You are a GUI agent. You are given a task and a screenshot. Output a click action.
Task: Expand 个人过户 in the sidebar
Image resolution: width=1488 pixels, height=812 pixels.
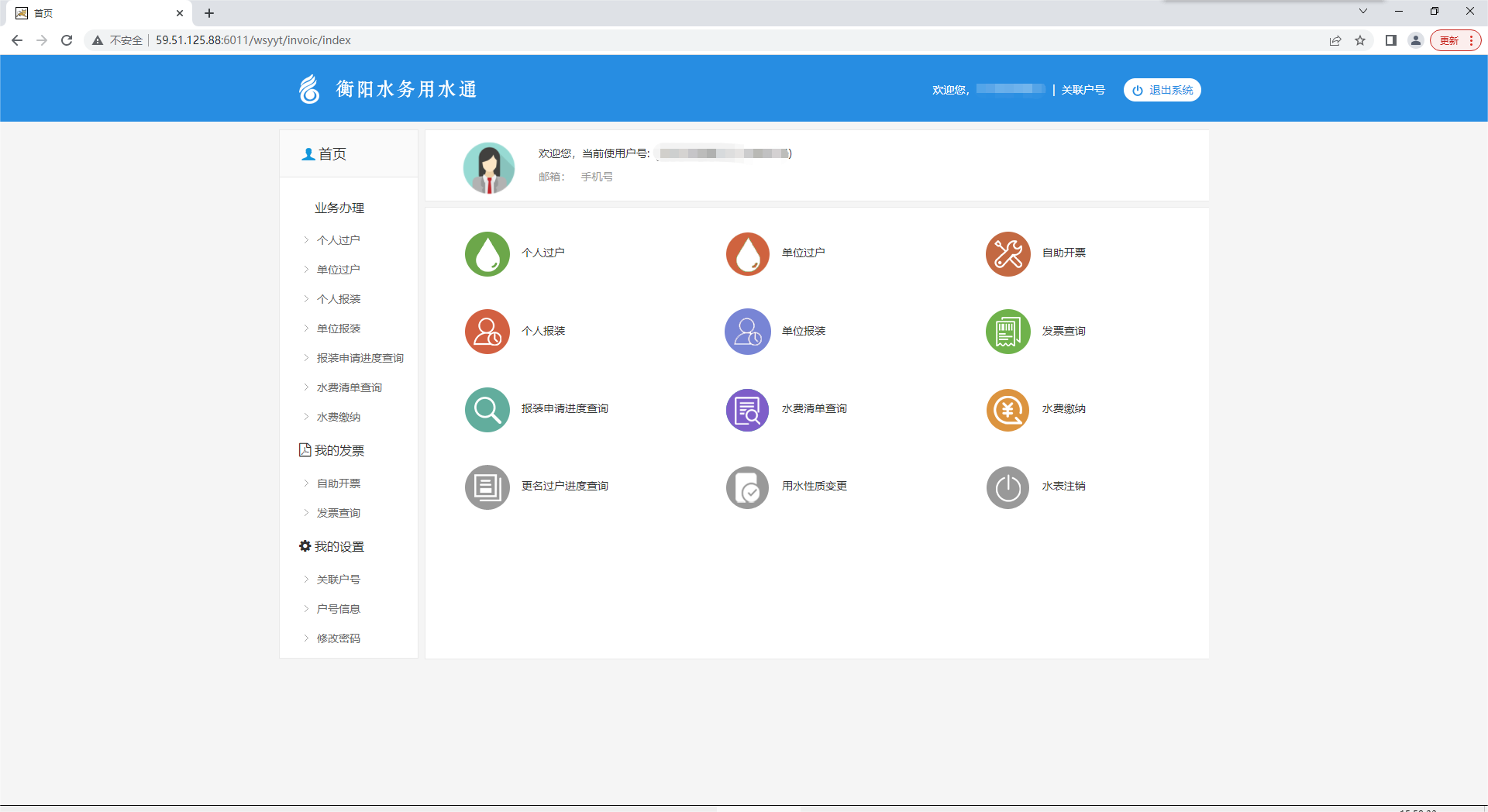[338, 240]
